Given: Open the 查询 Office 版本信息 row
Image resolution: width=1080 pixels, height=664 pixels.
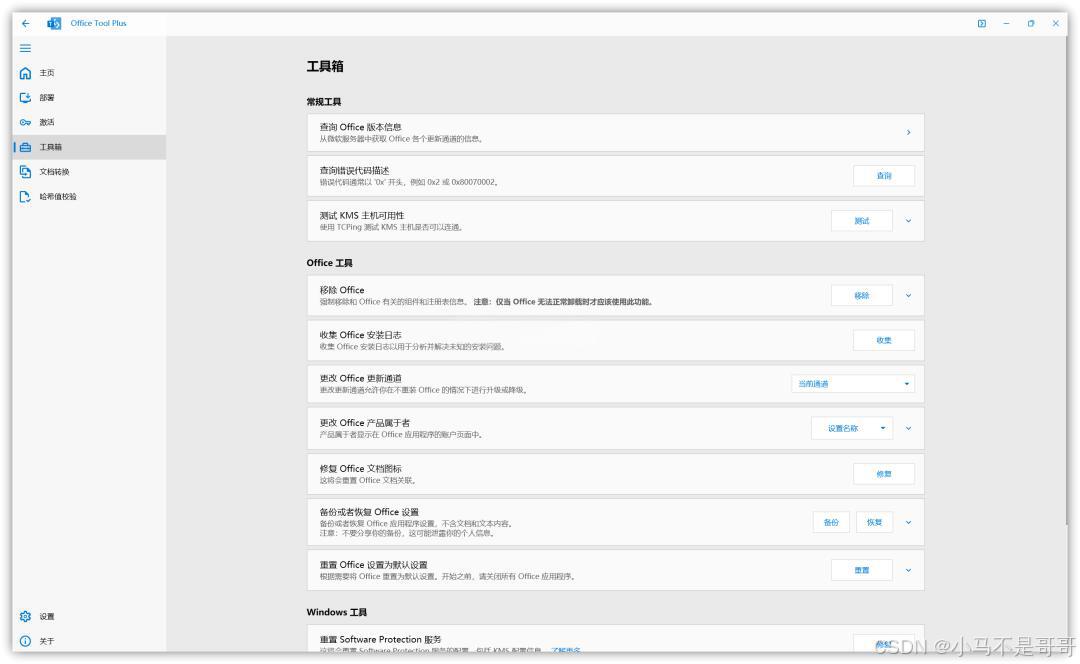Looking at the screenshot, I should point(615,132).
